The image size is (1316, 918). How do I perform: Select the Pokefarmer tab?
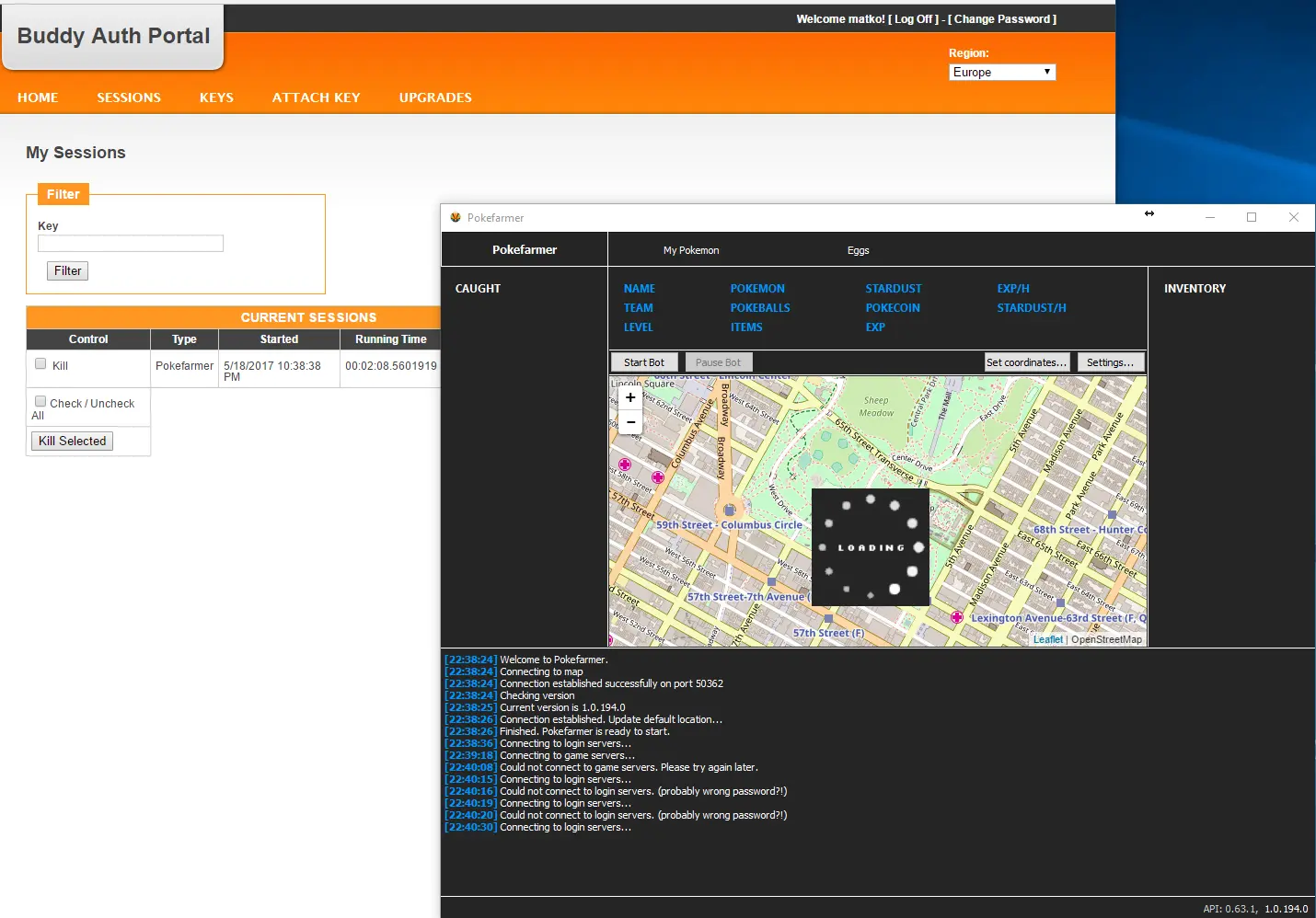point(525,249)
